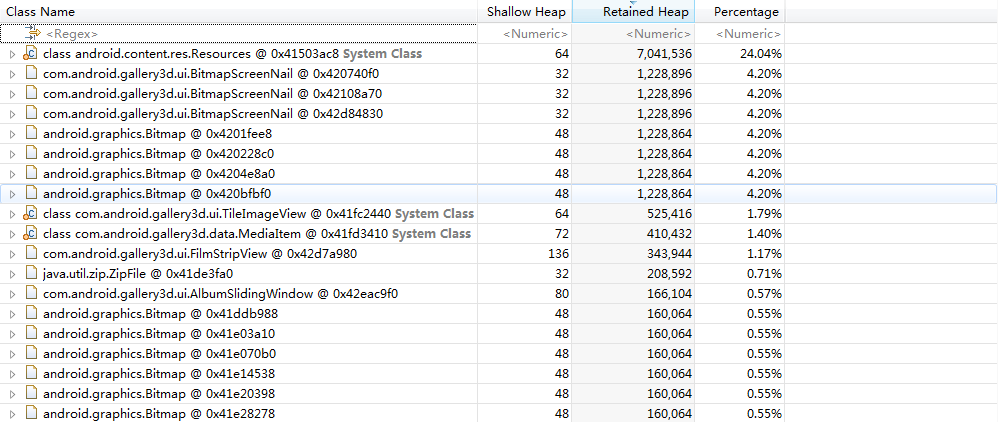The width and height of the screenshot is (998, 422).
Task: Click the Regex filter field for Class Name
Action: click(239, 34)
